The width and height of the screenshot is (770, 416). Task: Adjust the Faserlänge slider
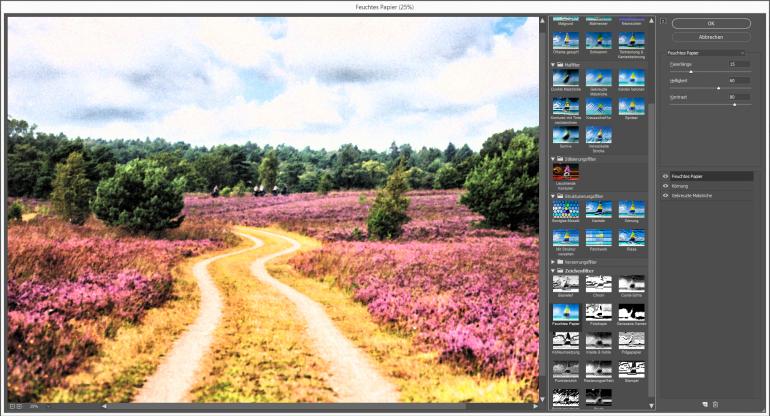pyautogui.click(x=691, y=72)
